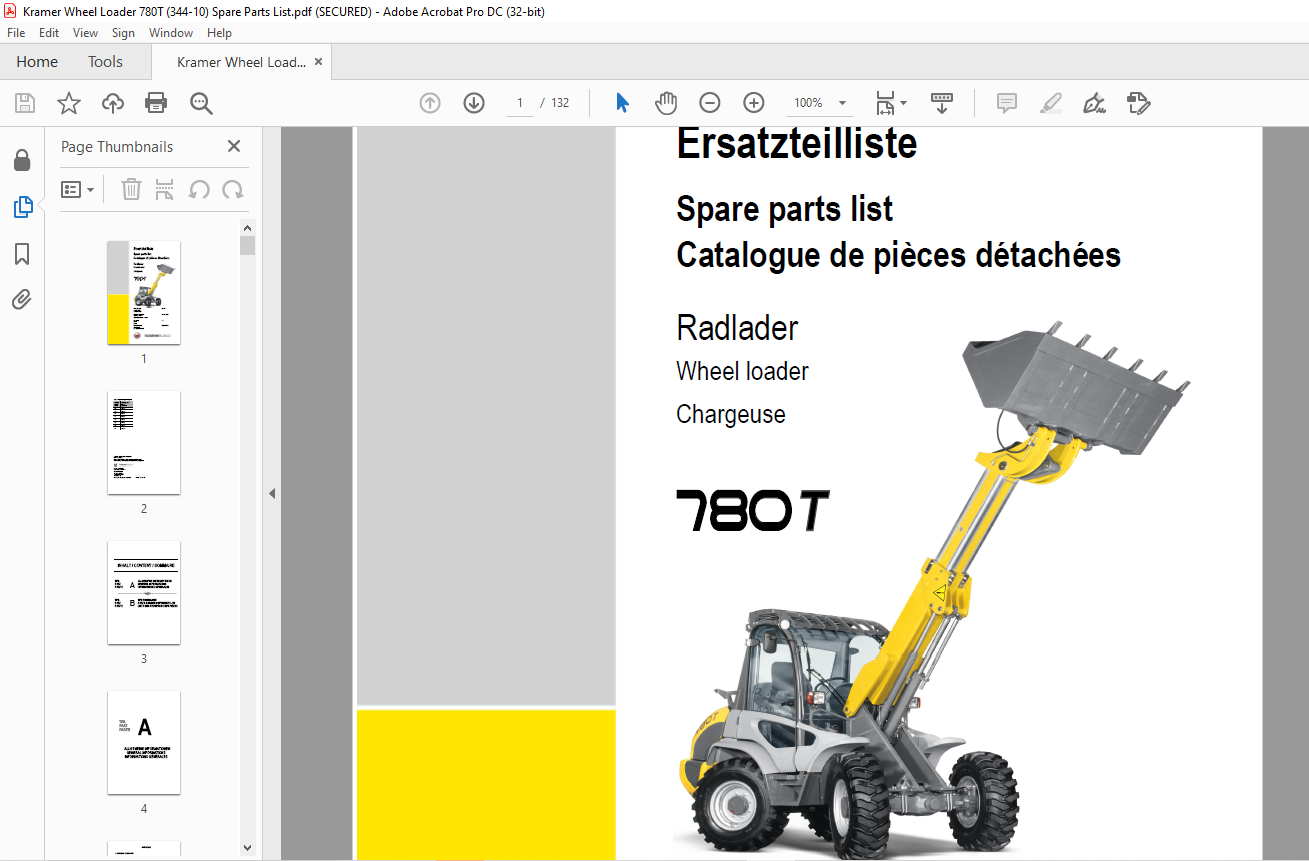1309x861 pixels.
Task: Rotate pages clockwise
Action: (233, 189)
